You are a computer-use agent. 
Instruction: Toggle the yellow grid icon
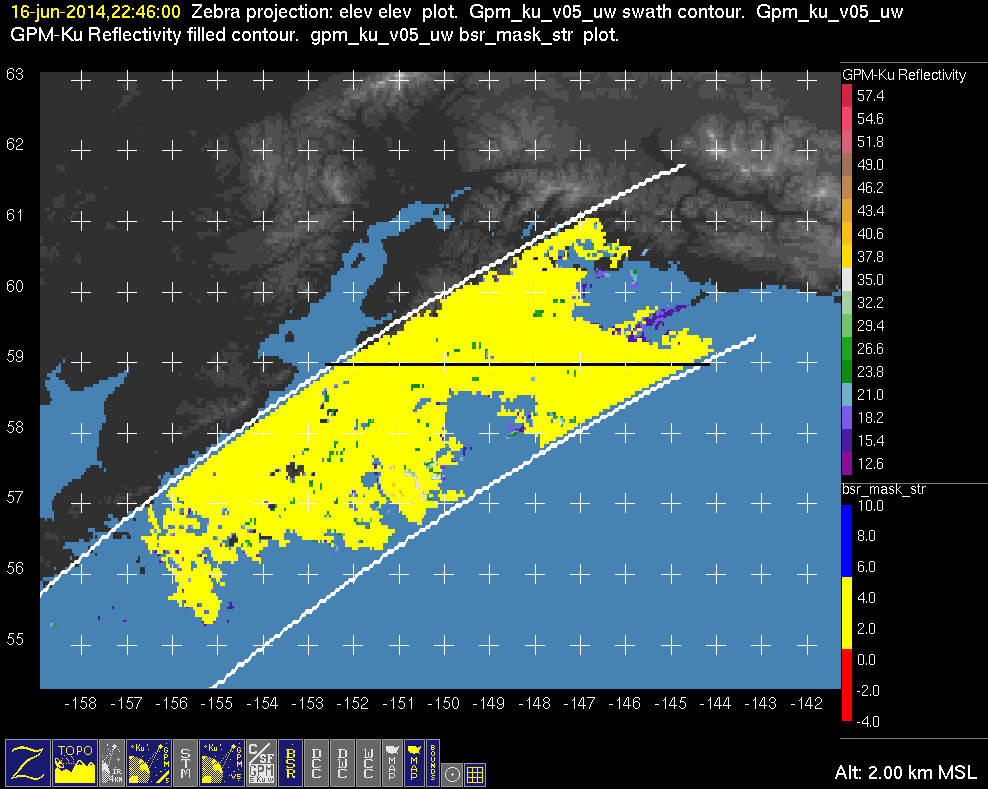coord(475,773)
